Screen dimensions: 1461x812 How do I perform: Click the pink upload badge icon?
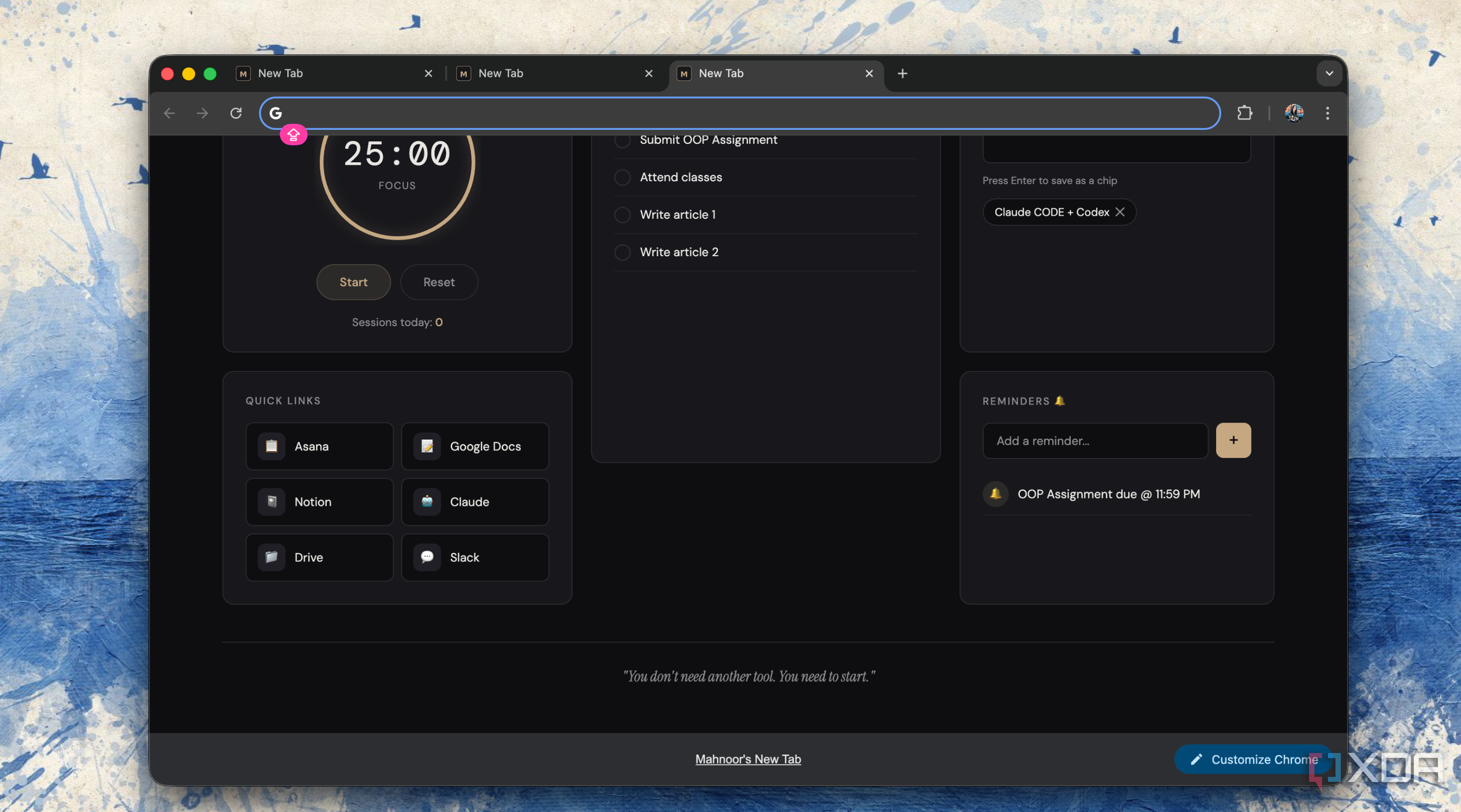[x=293, y=135]
